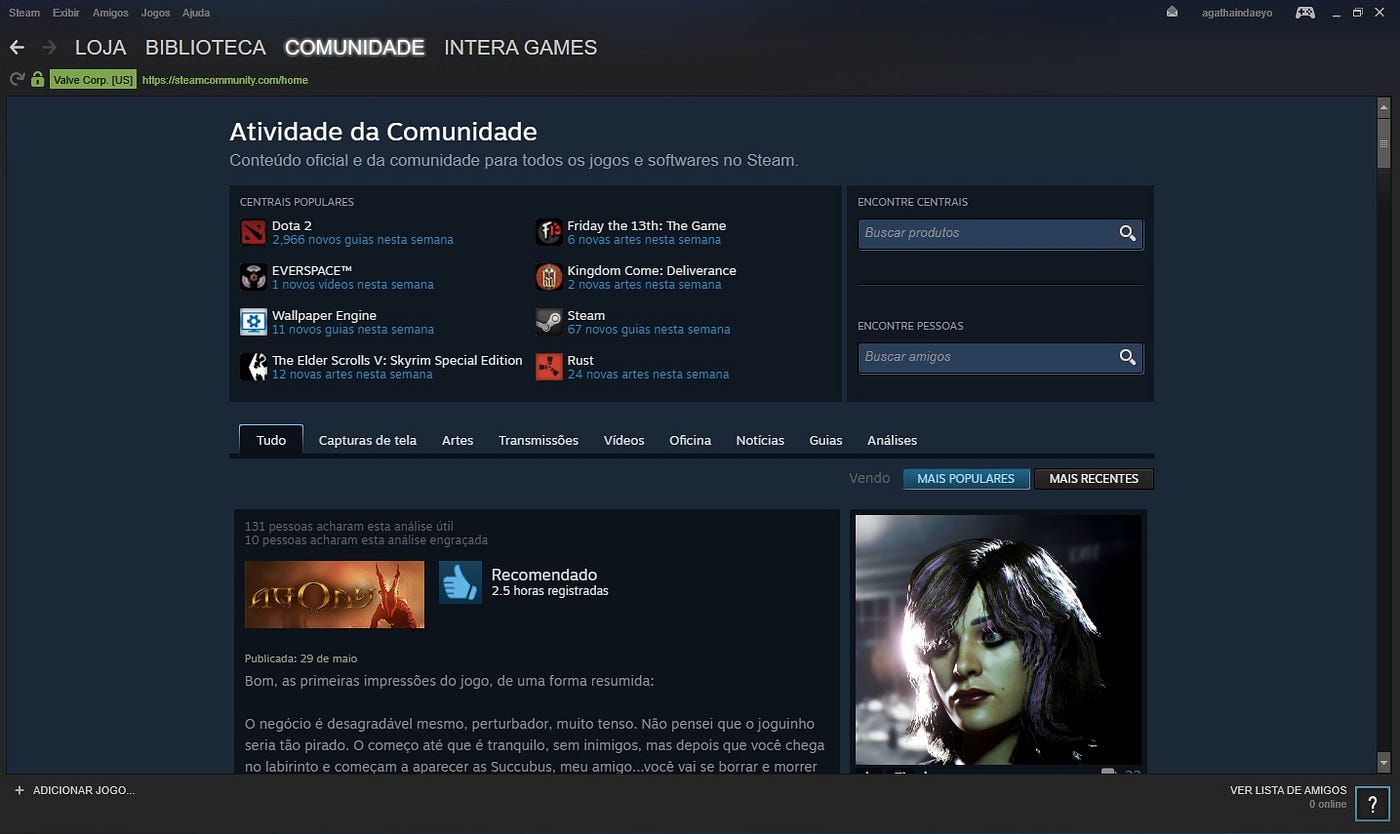
Task: Open the Dota 2 hub icon
Action: coord(253,232)
